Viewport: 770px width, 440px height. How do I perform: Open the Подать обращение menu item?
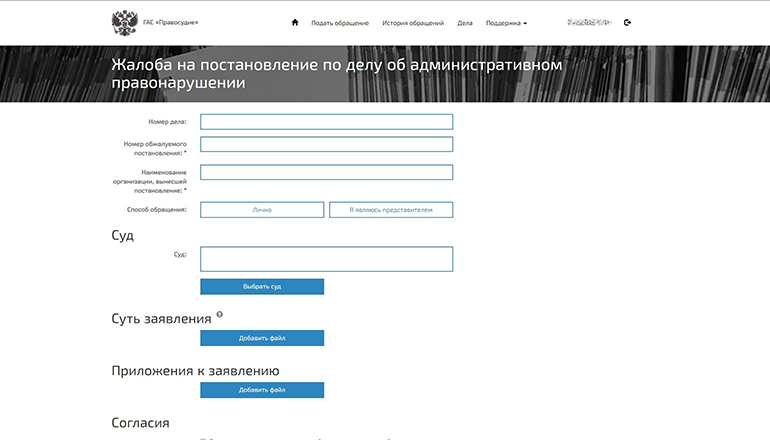point(340,22)
